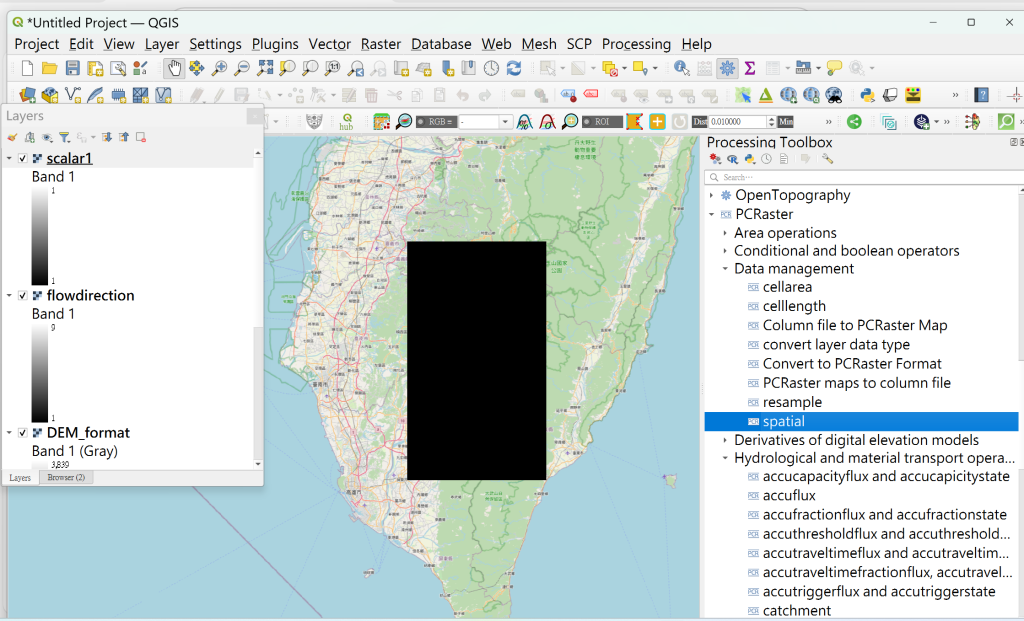Open the Layer menu
The height and width of the screenshot is (621, 1024).
162,44
